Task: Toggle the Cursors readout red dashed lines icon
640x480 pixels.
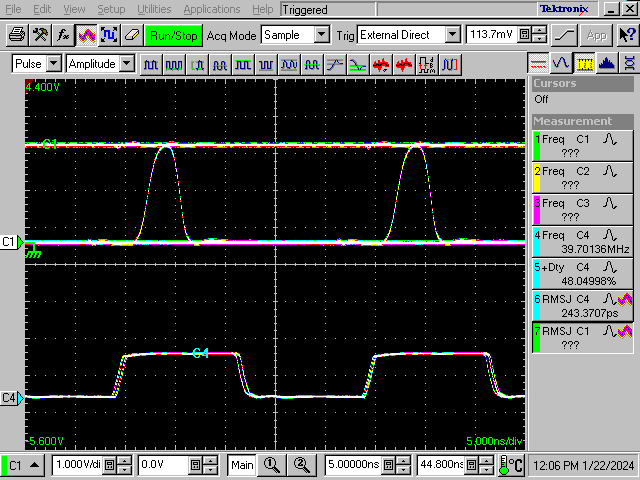Action: 538,63
